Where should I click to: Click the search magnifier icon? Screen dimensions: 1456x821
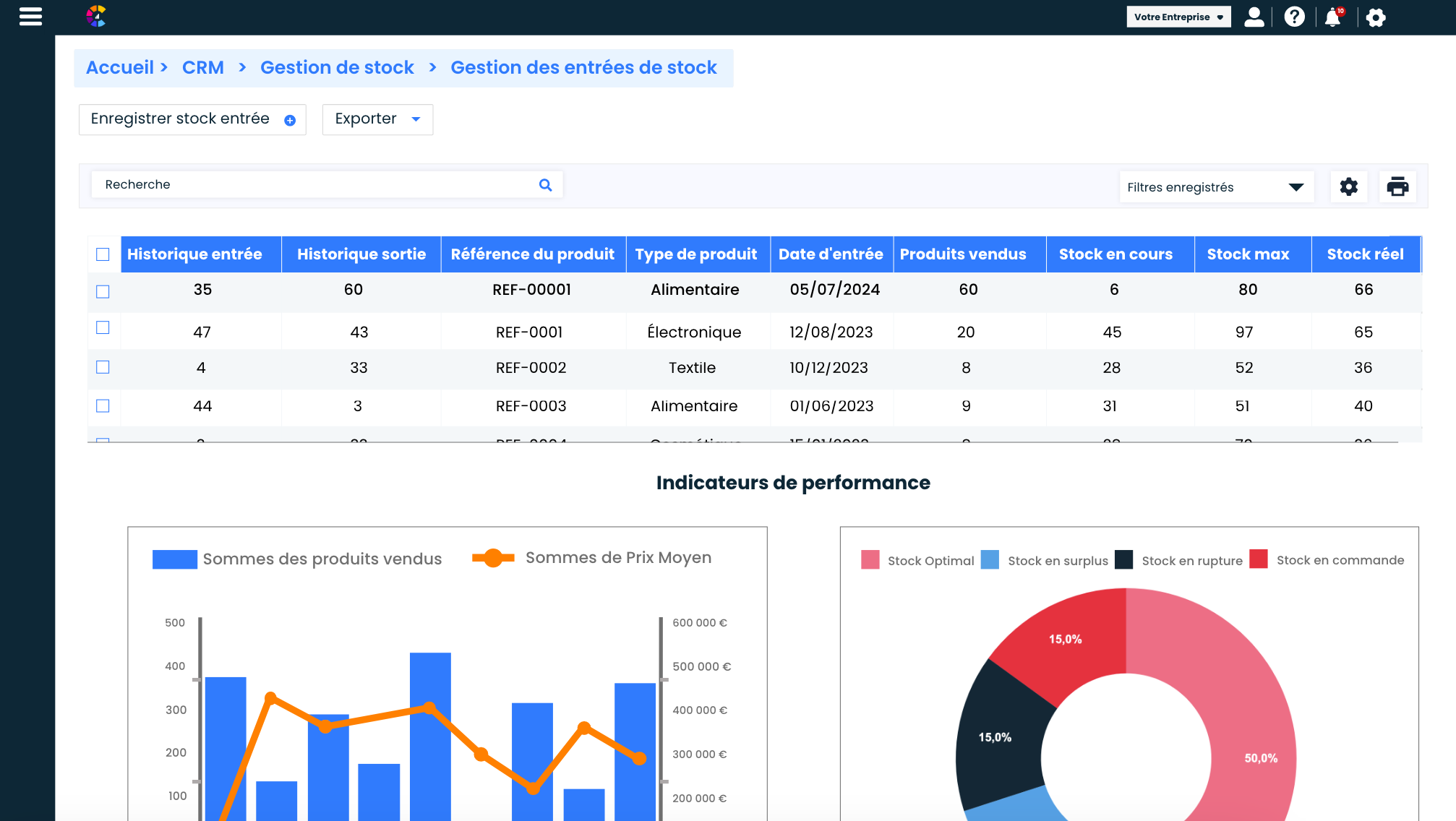click(x=546, y=185)
